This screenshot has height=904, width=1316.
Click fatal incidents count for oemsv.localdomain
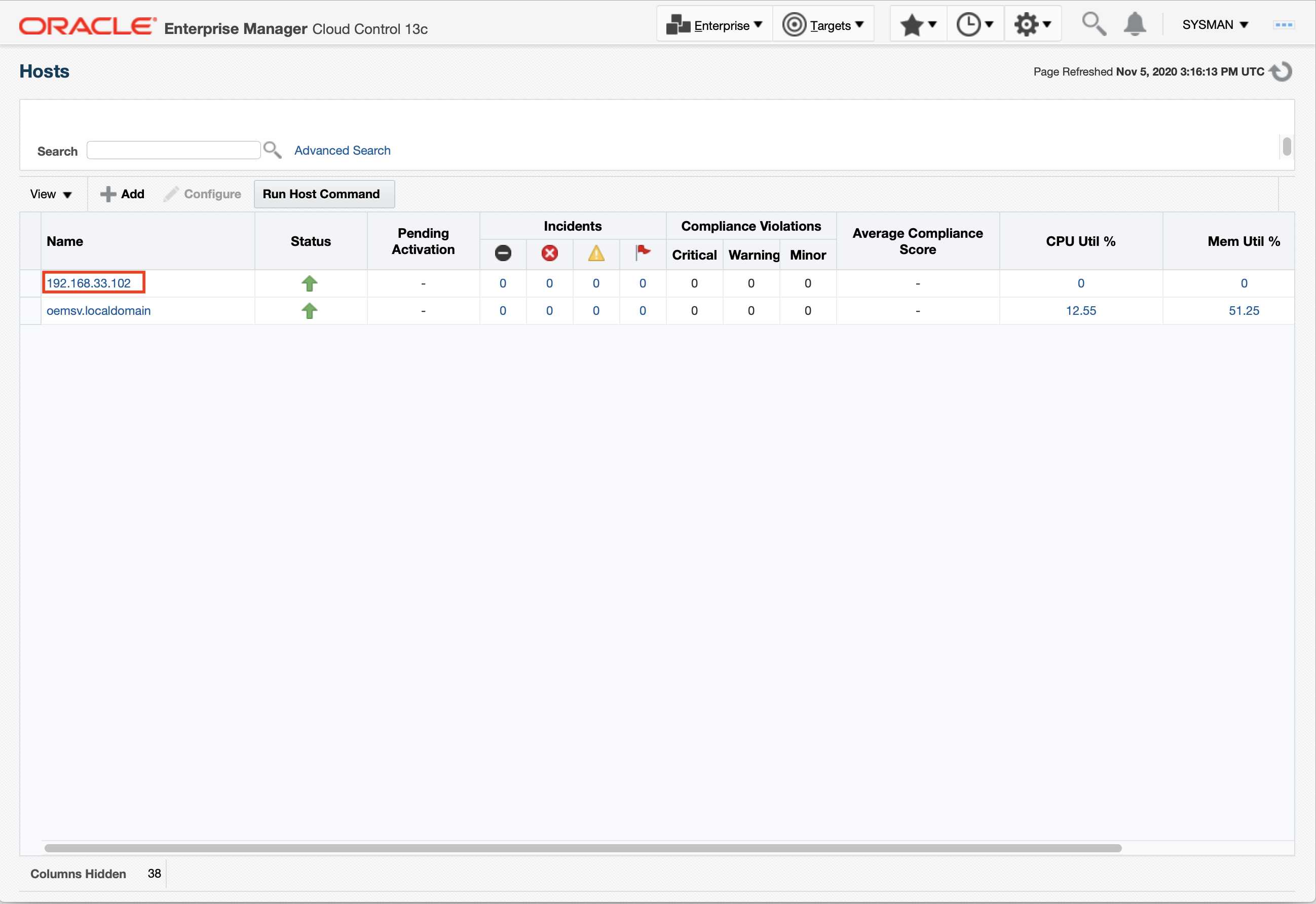point(503,310)
